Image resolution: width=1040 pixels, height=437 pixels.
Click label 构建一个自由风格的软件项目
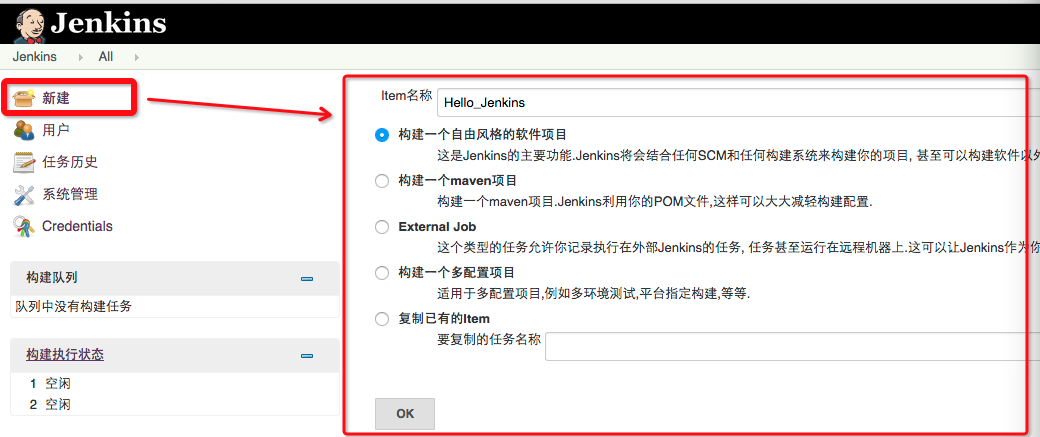click(483, 135)
